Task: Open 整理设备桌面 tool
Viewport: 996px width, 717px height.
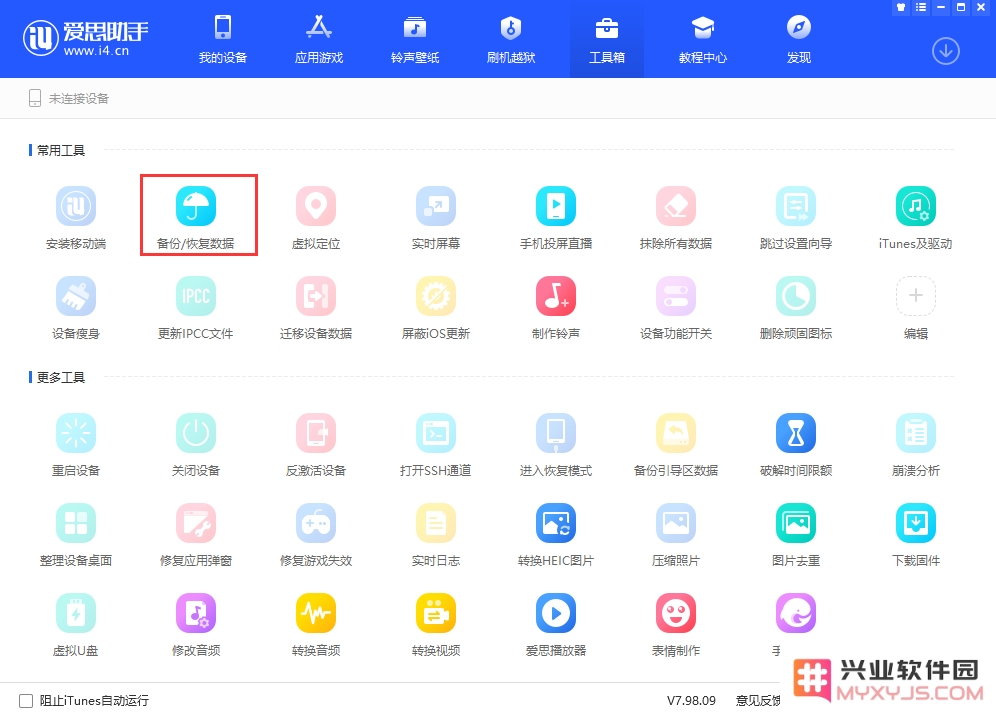Action: pos(76,535)
